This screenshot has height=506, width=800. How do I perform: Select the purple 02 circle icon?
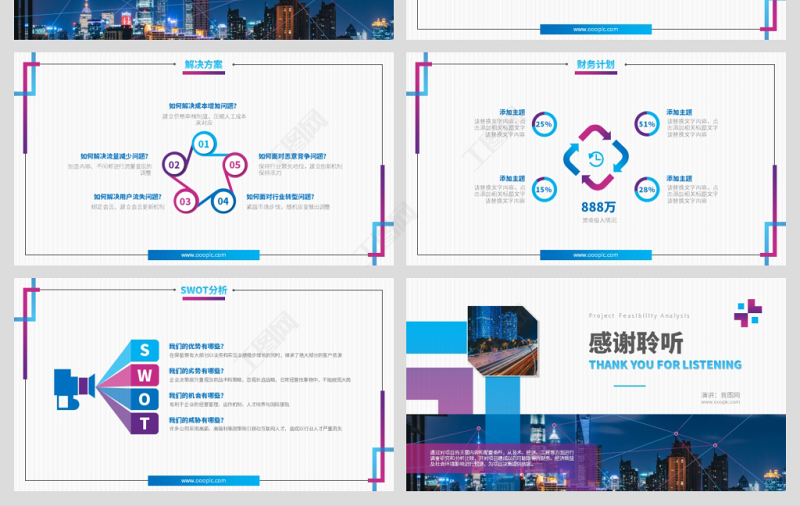[174, 165]
